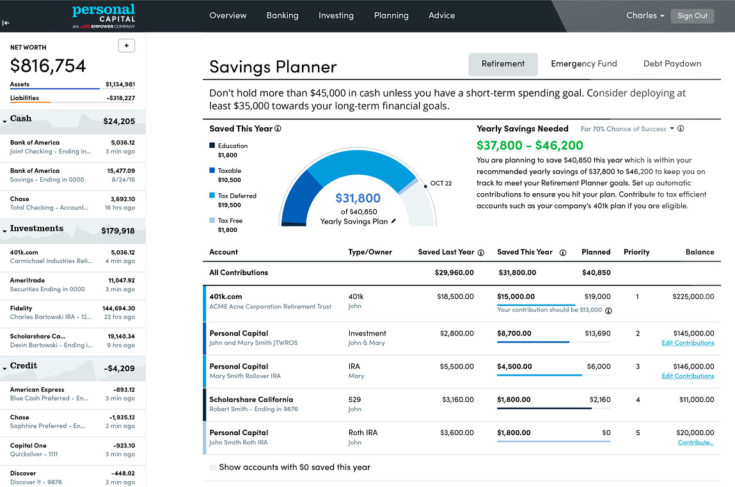Collapse the sidebar with the arrow icon
This screenshot has height=487, width=735.
[x=6, y=22]
